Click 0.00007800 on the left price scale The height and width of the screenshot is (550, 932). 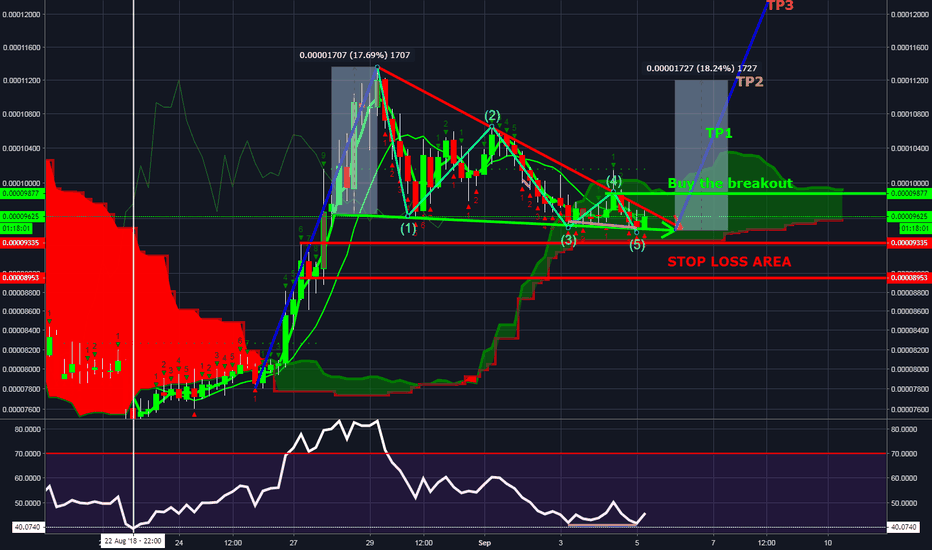(x=21, y=389)
